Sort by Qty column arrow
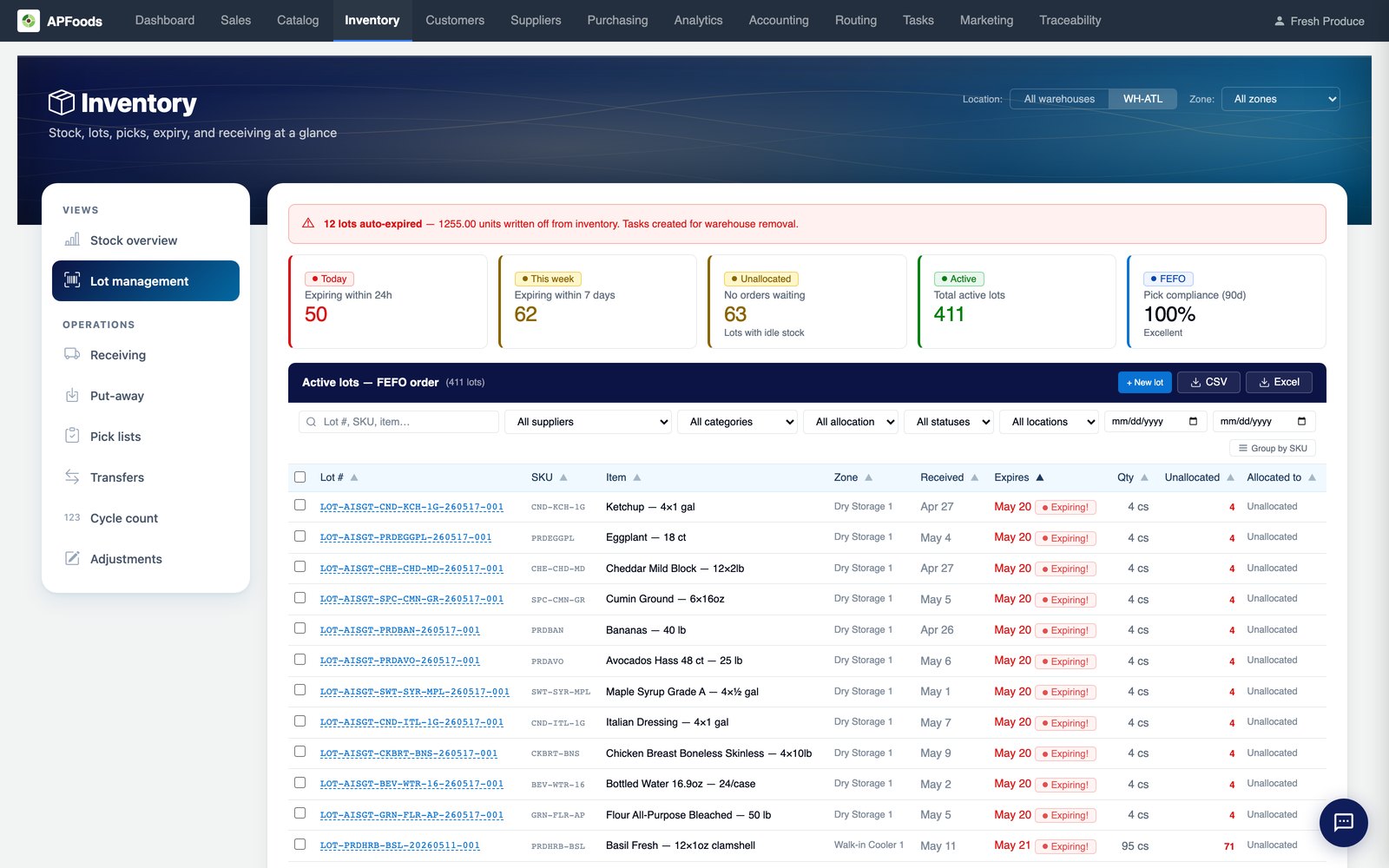Screen dimensions: 1389x868 click(1144, 477)
